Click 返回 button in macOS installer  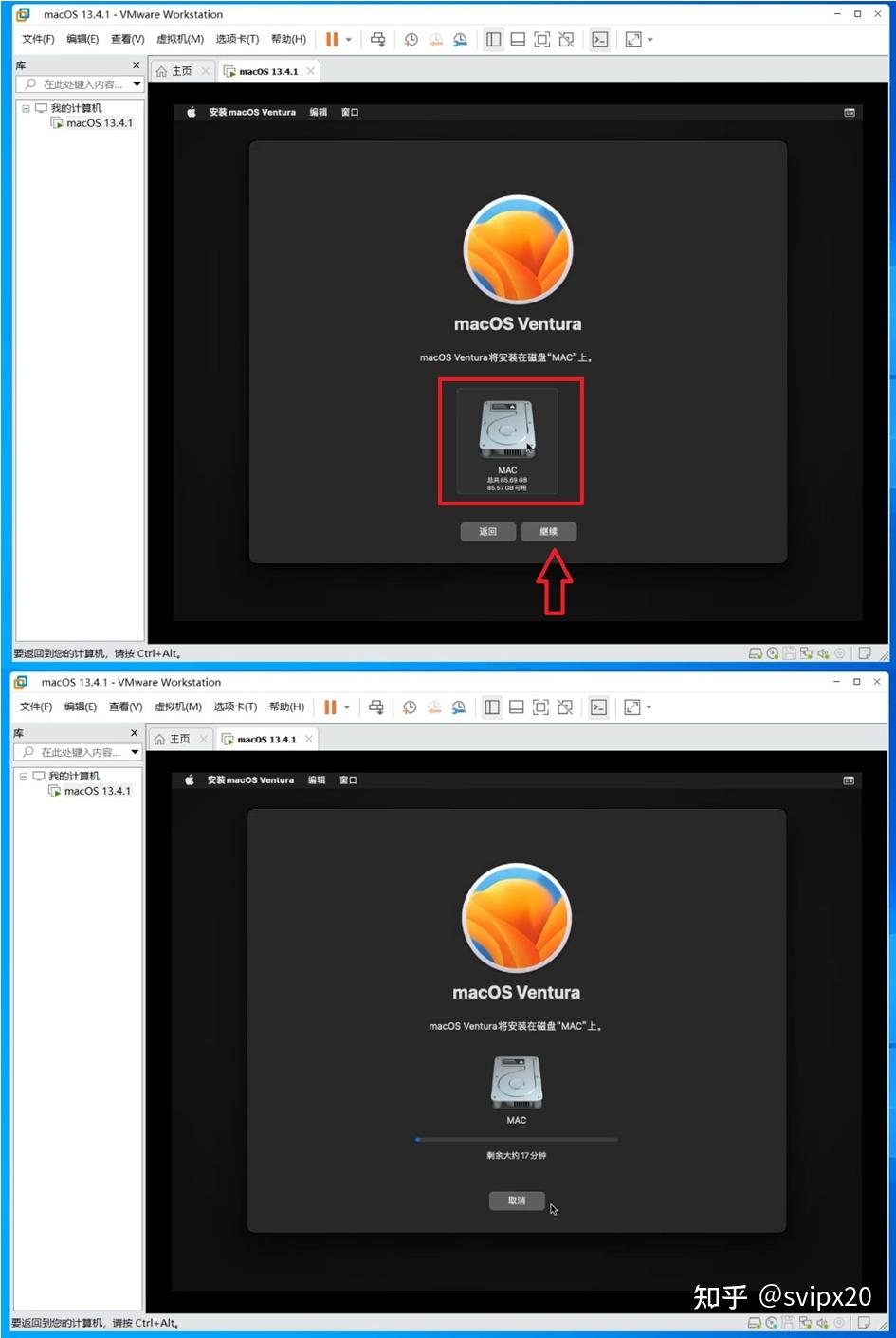(487, 531)
